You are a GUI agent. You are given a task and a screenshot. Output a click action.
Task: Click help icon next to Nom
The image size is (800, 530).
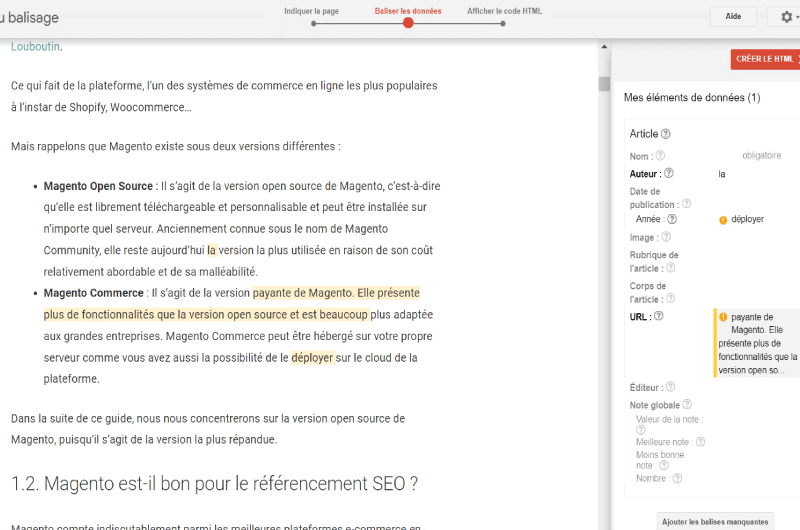coord(660,156)
